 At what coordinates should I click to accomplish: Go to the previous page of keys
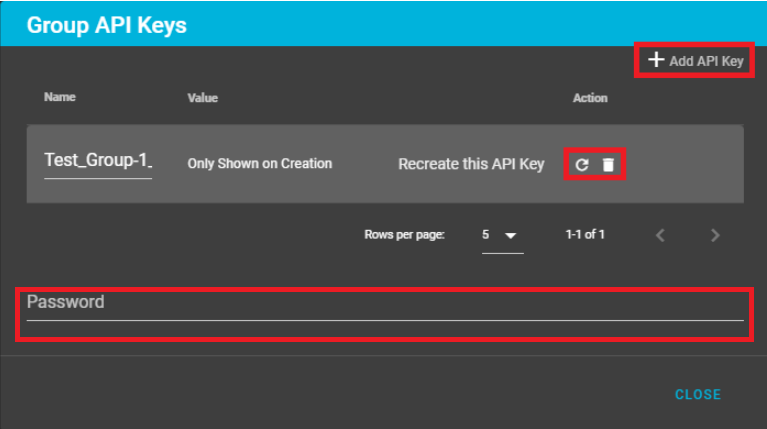click(x=660, y=235)
